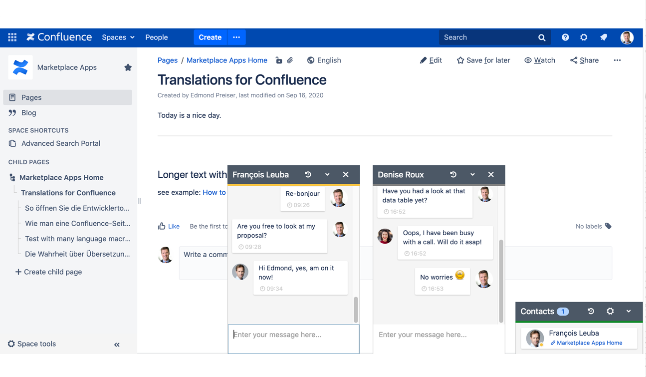The width and height of the screenshot is (646, 377).
Task: Open the administration gear icon
Action: tap(584, 37)
